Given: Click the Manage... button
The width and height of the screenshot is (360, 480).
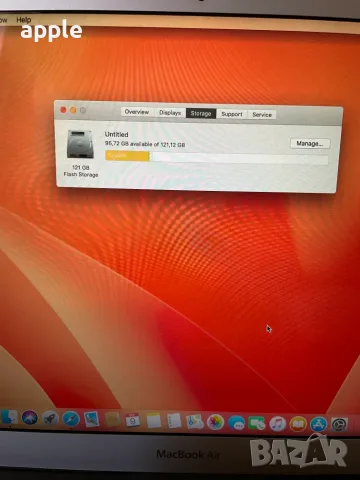Looking at the screenshot, I should coord(310,144).
